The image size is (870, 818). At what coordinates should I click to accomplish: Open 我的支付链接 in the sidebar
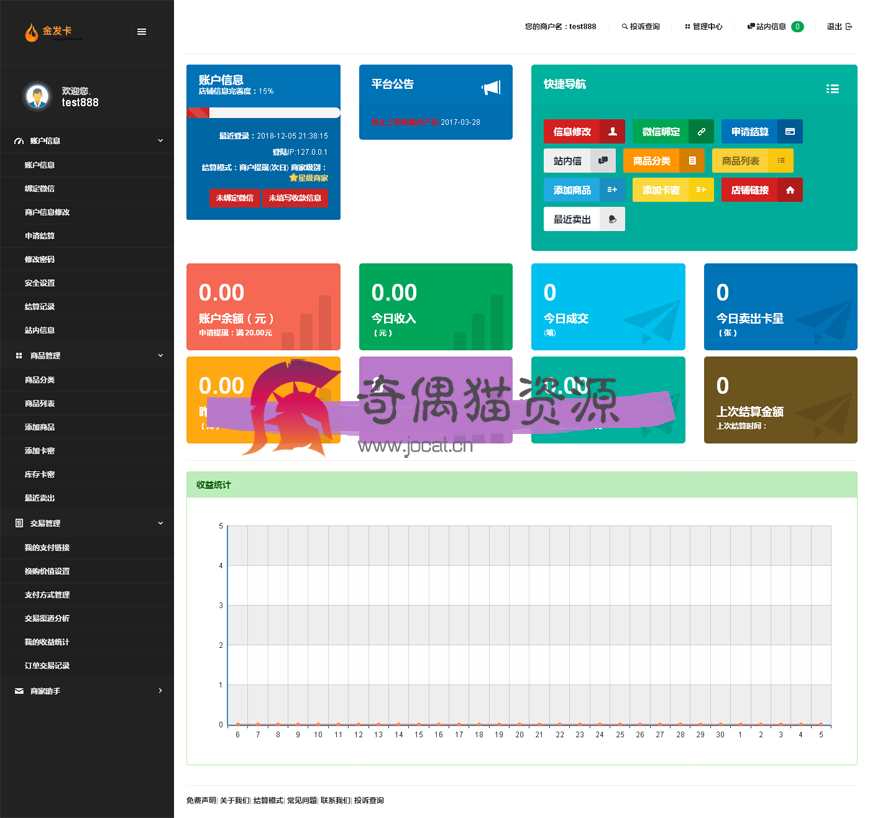[x=47, y=548]
